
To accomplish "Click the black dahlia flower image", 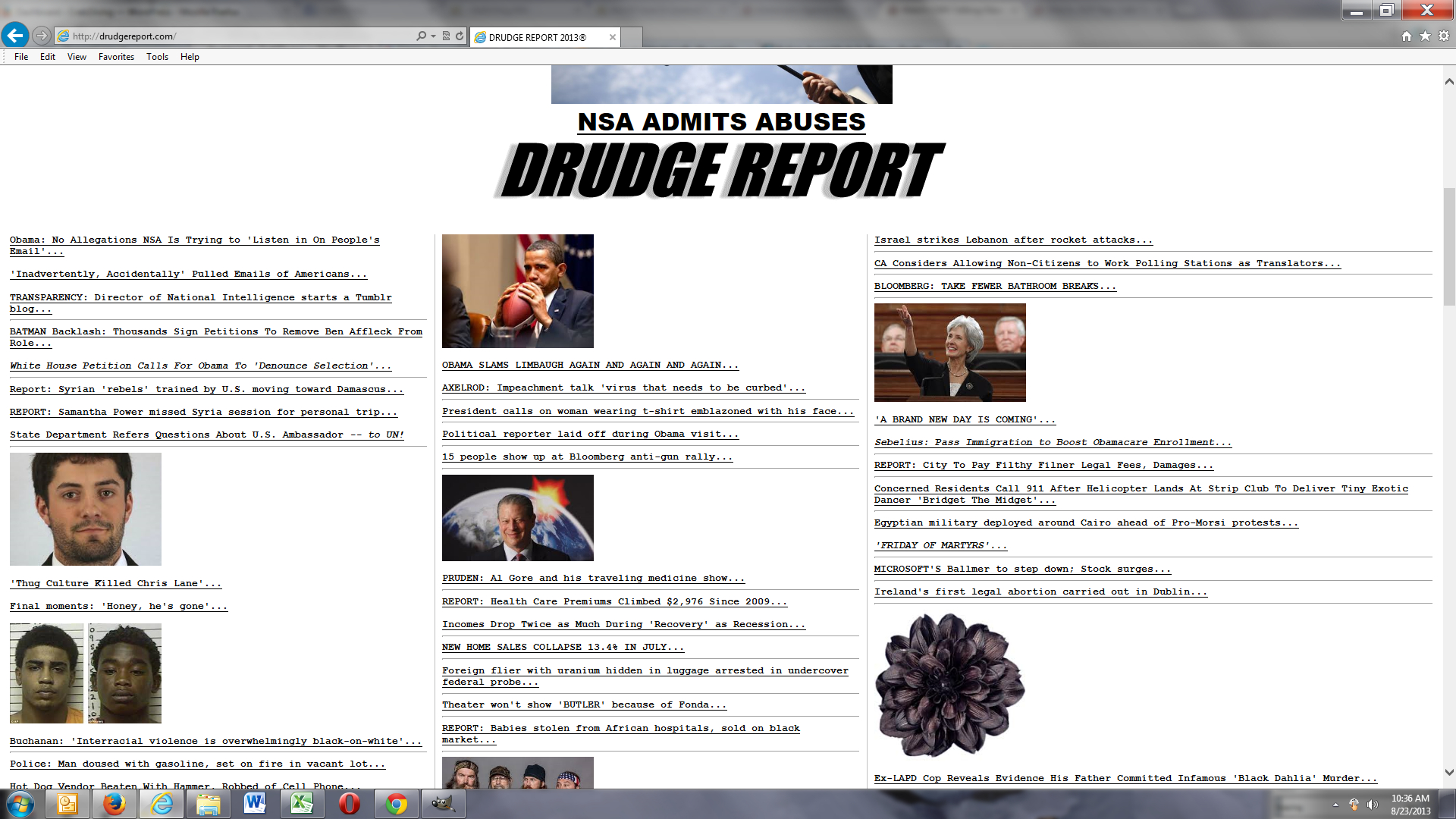I will 950,686.
